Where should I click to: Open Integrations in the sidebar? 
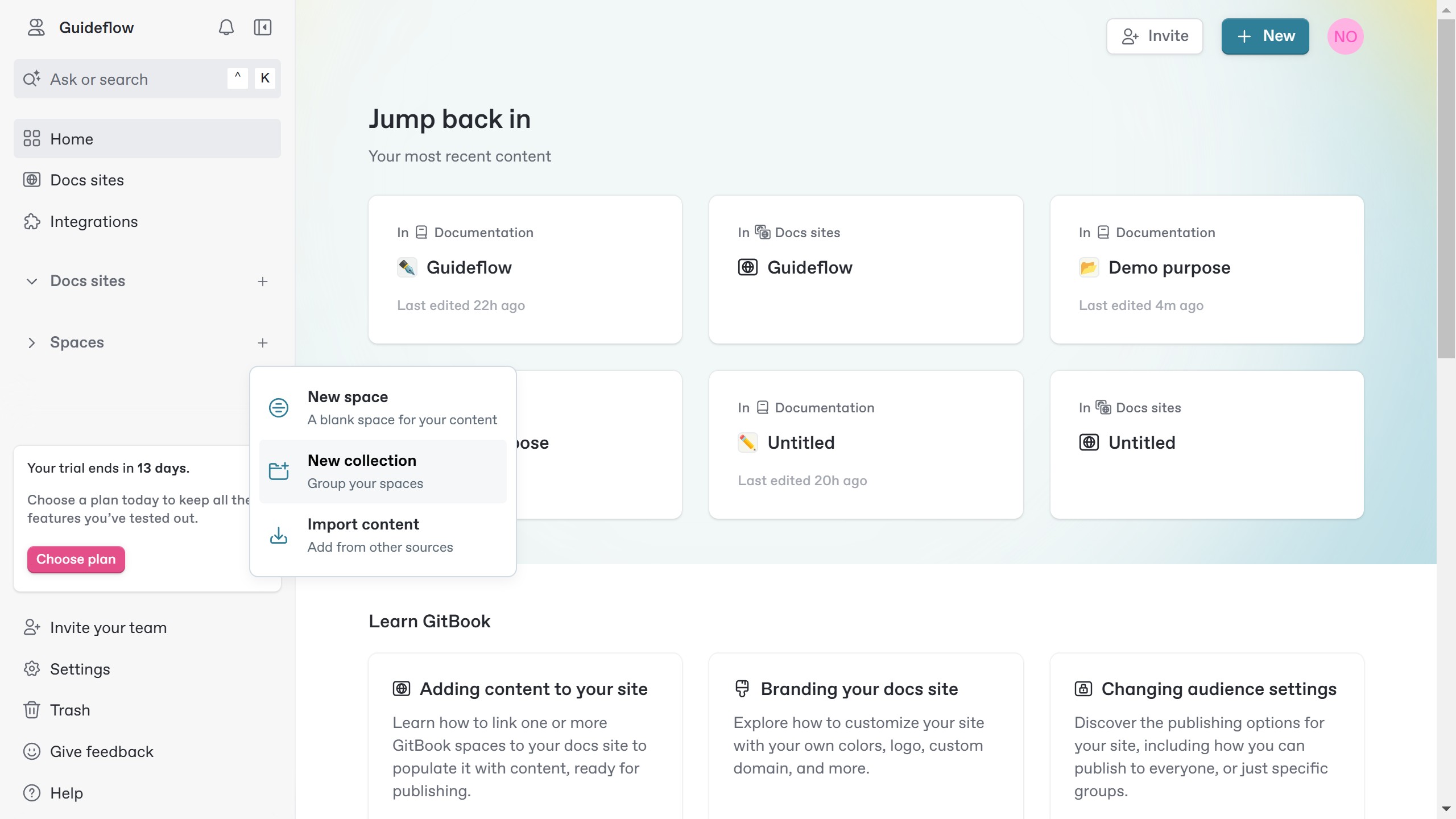[147, 221]
